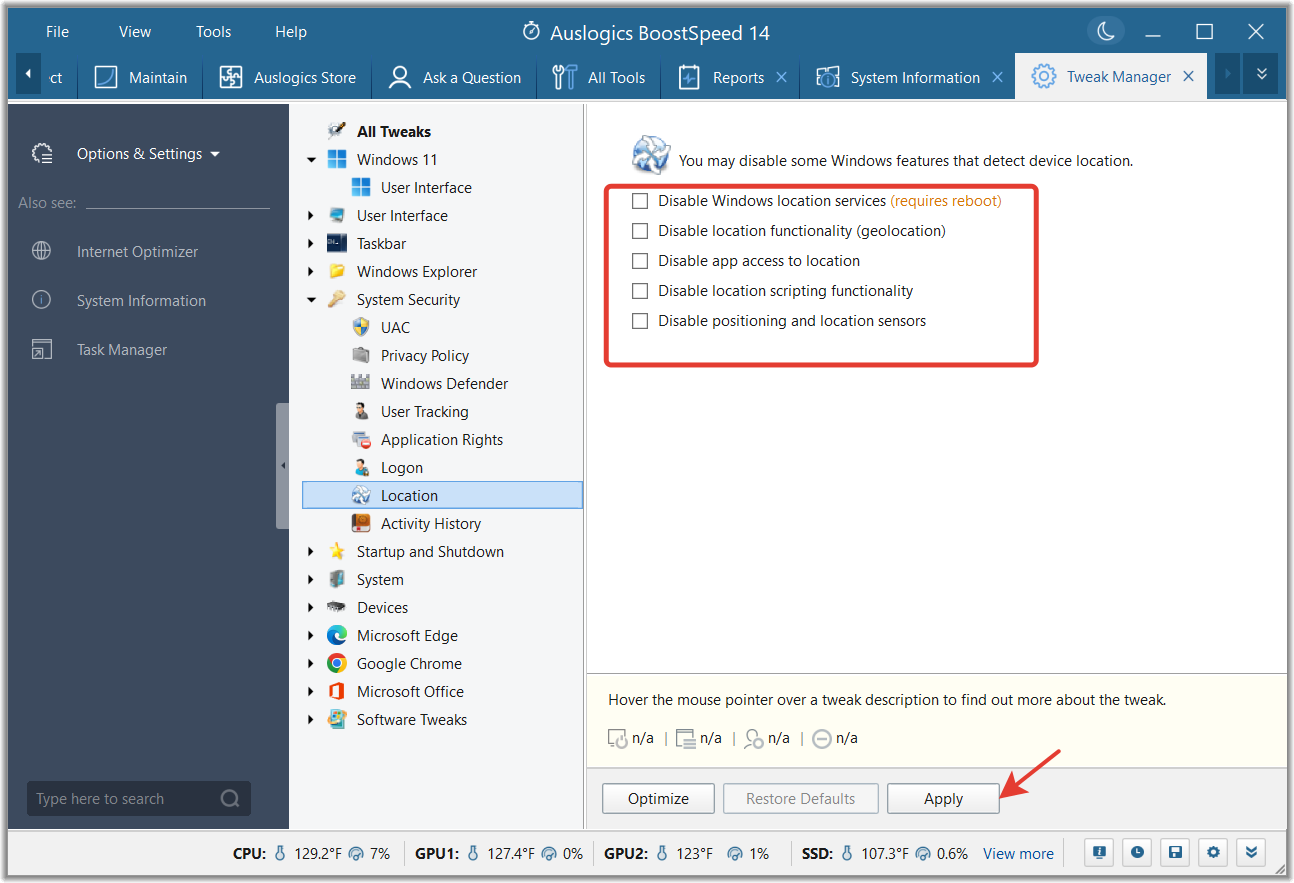Click the Logon user icon
This screenshot has height=883, width=1294.
point(361,467)
